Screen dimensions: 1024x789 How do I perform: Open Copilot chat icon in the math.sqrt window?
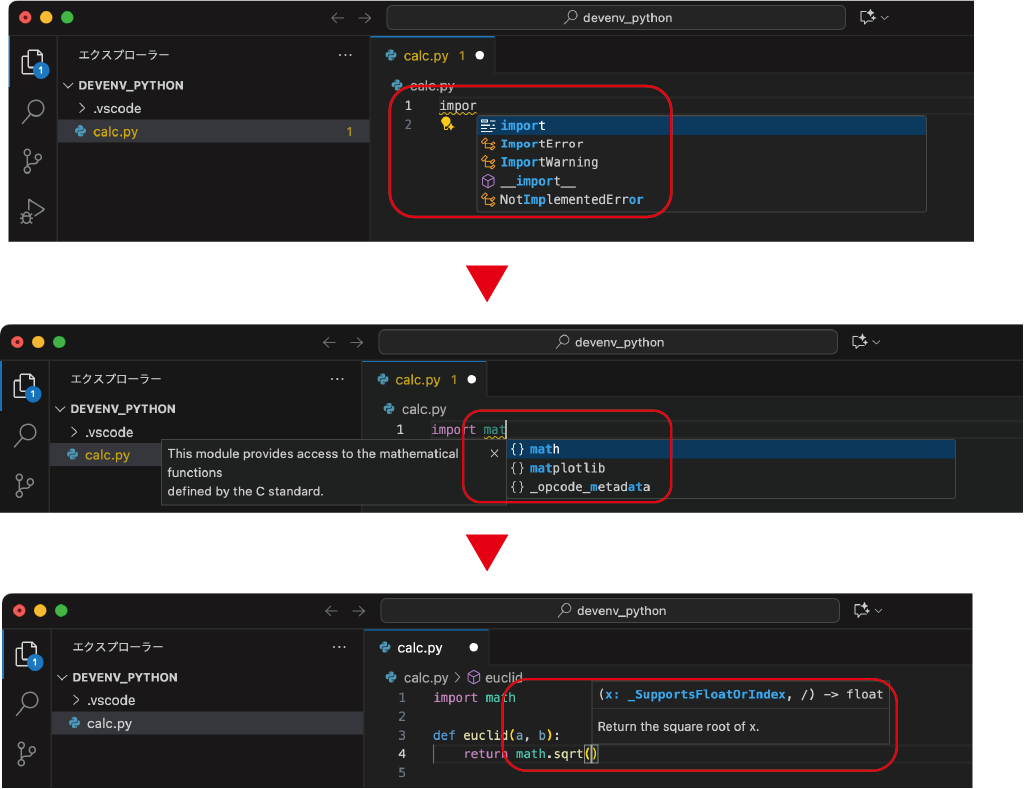tap(862, 610)
